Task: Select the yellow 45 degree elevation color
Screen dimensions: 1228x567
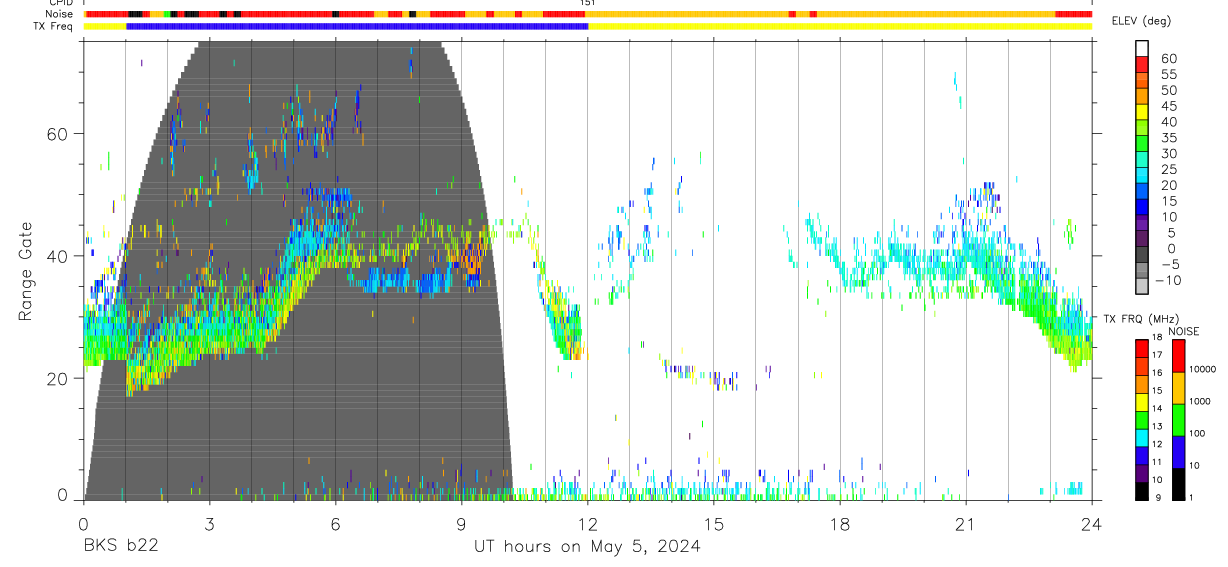Action: coord(1142,114)
